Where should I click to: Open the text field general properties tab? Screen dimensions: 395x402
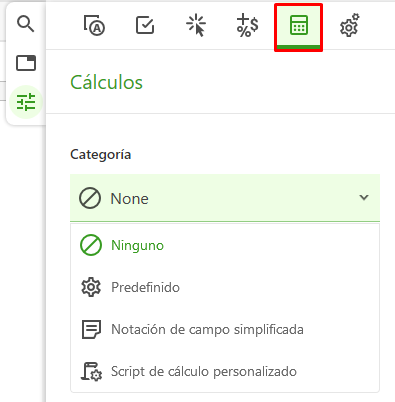coord(94,25)
